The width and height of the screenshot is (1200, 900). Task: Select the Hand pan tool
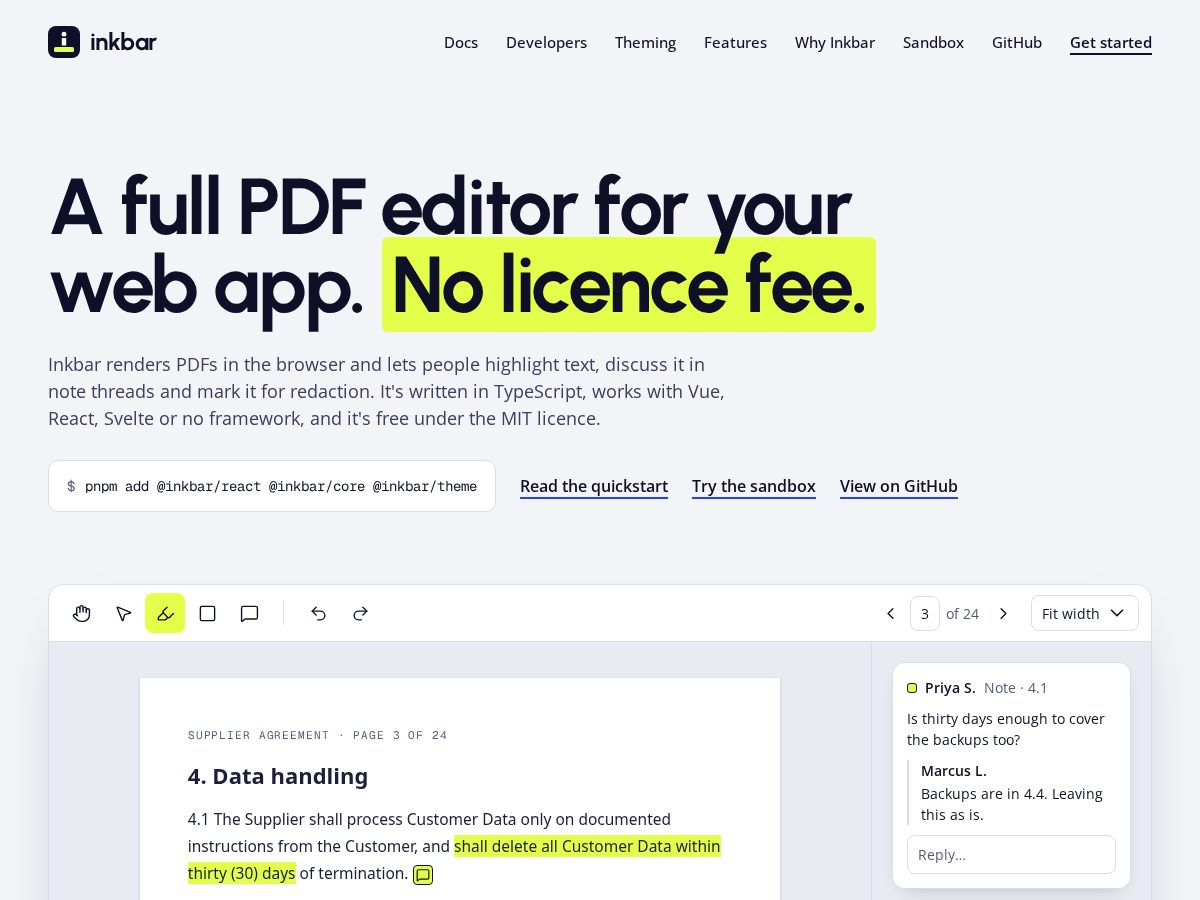82,613
